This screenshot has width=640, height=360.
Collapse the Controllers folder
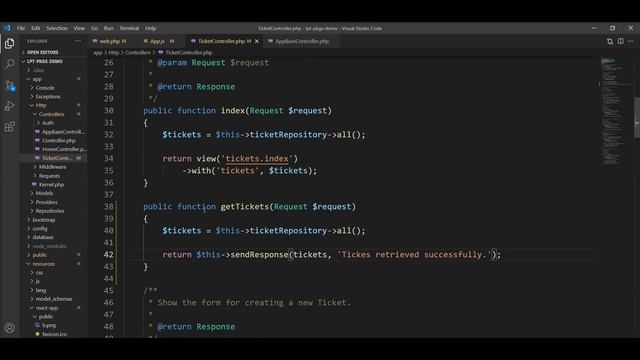[x=51, y=114]
